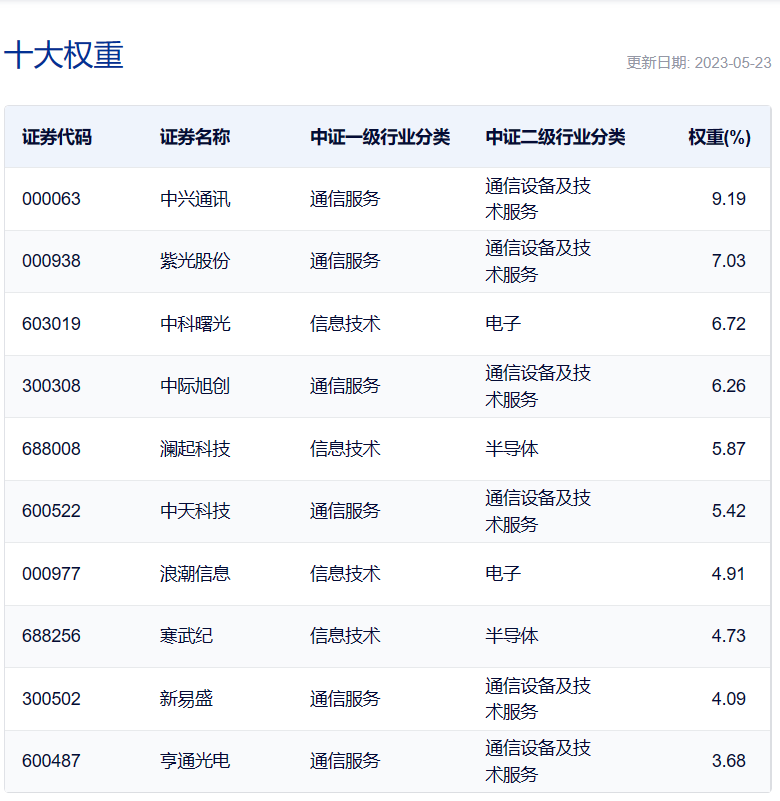780x801 pixels.
Task: Click 信息技术 in the 澜起科技 row
Action: tap(345, 449)
